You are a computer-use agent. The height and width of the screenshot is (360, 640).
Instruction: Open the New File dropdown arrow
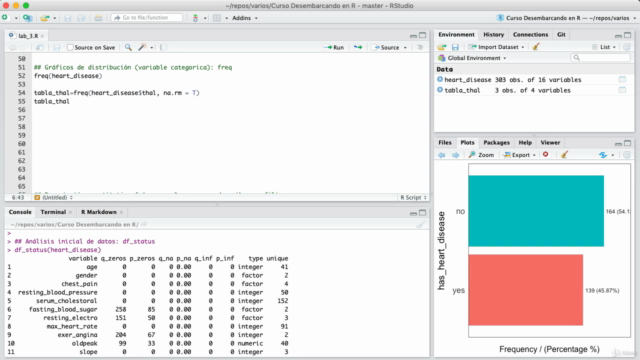16,18
